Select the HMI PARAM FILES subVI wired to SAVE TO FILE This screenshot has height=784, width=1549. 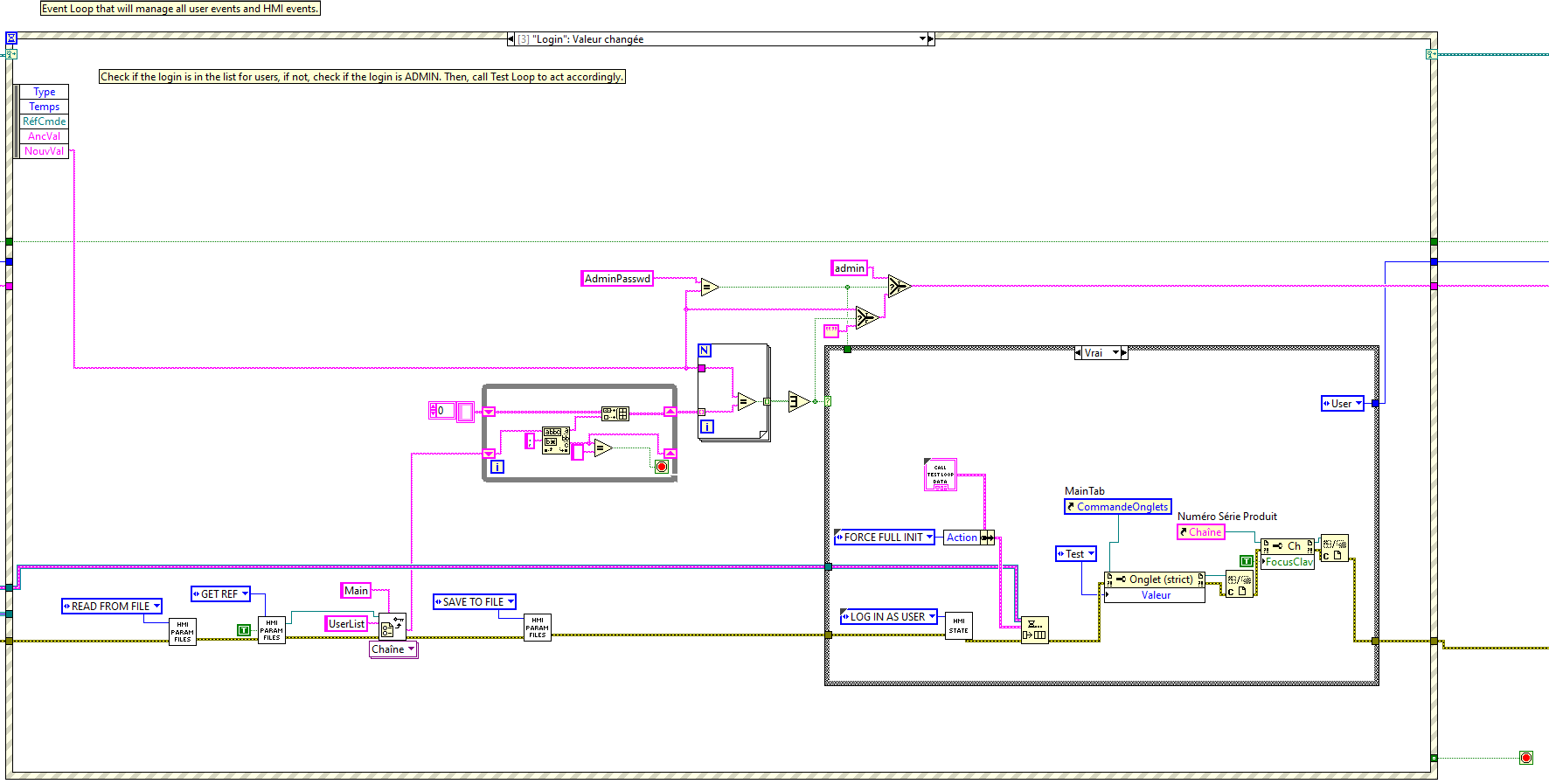click(x=538, y=628)
